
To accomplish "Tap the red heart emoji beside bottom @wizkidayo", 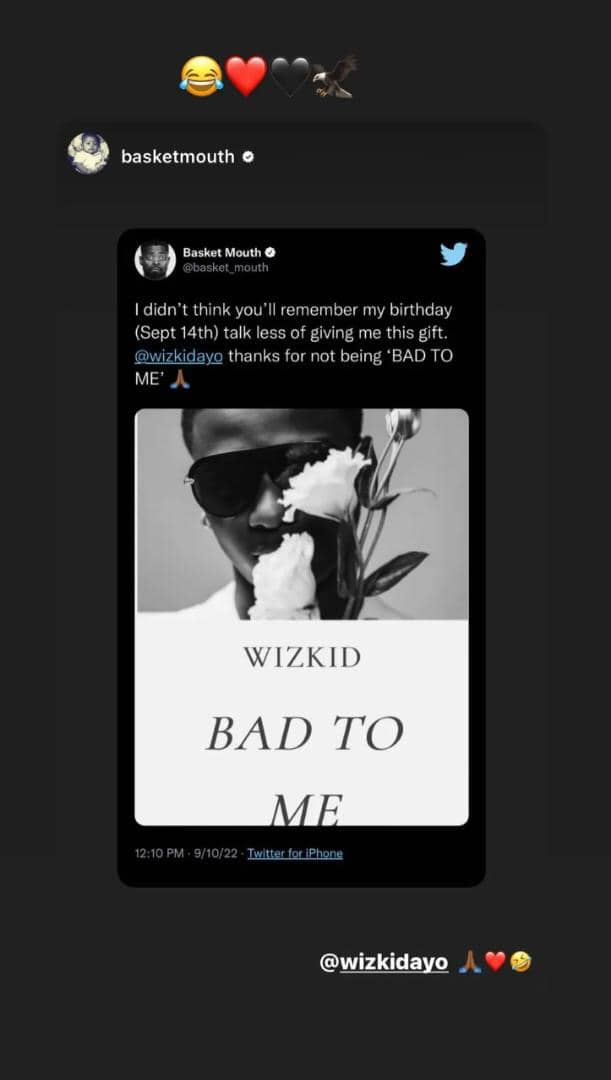I will [x=495, y=962].
